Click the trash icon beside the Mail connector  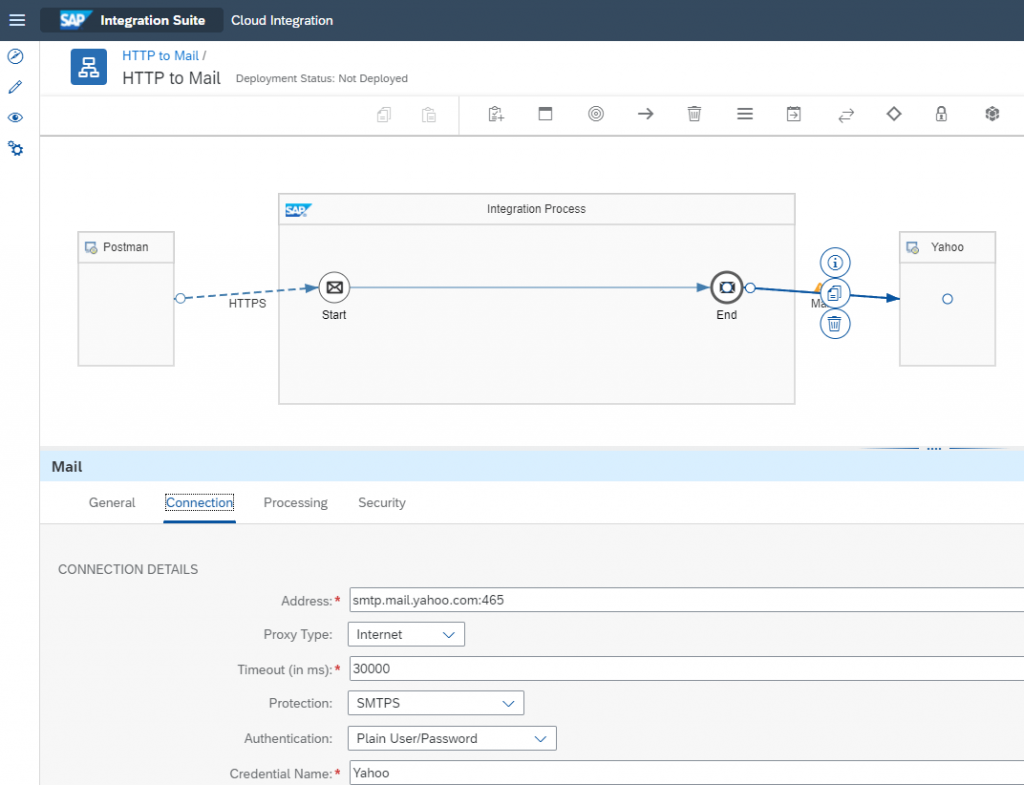coord(835,324)
